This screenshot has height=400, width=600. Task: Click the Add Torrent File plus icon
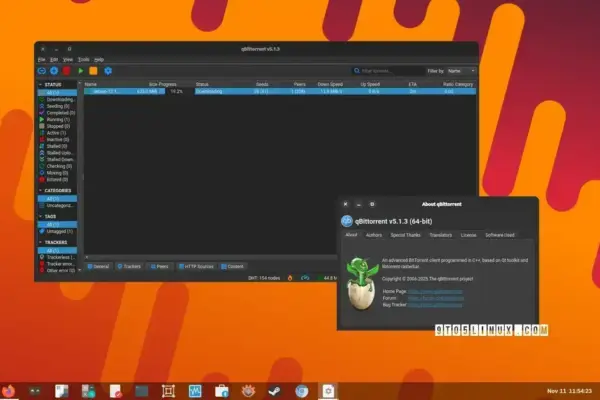[x=54, y=71]
